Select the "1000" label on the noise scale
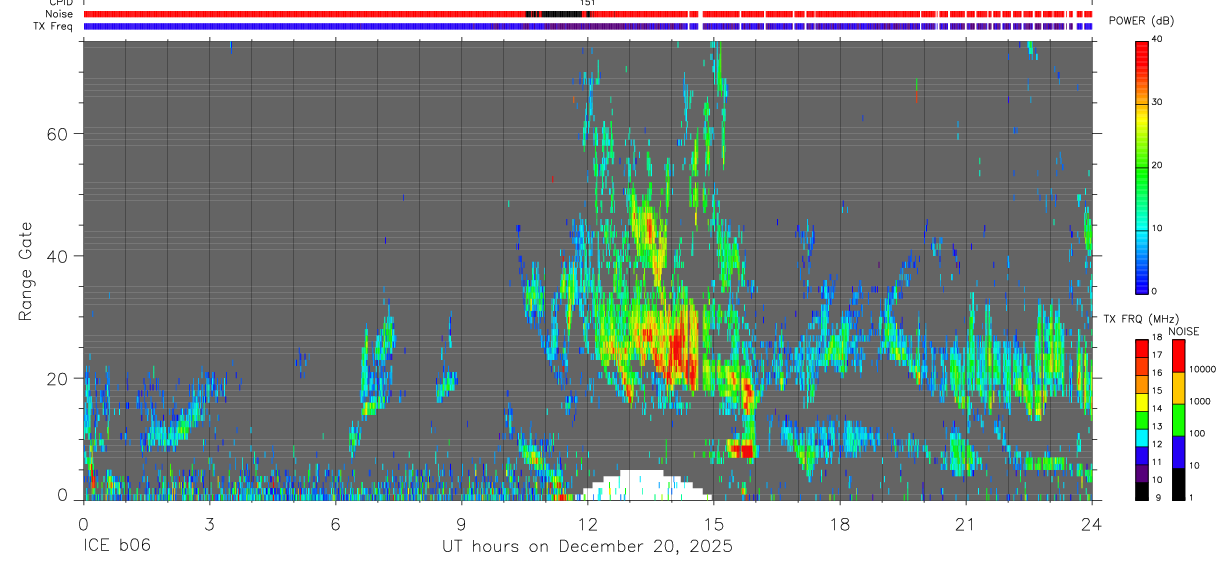Screen dimensions: 1228x567 [x=1202, y=402]
